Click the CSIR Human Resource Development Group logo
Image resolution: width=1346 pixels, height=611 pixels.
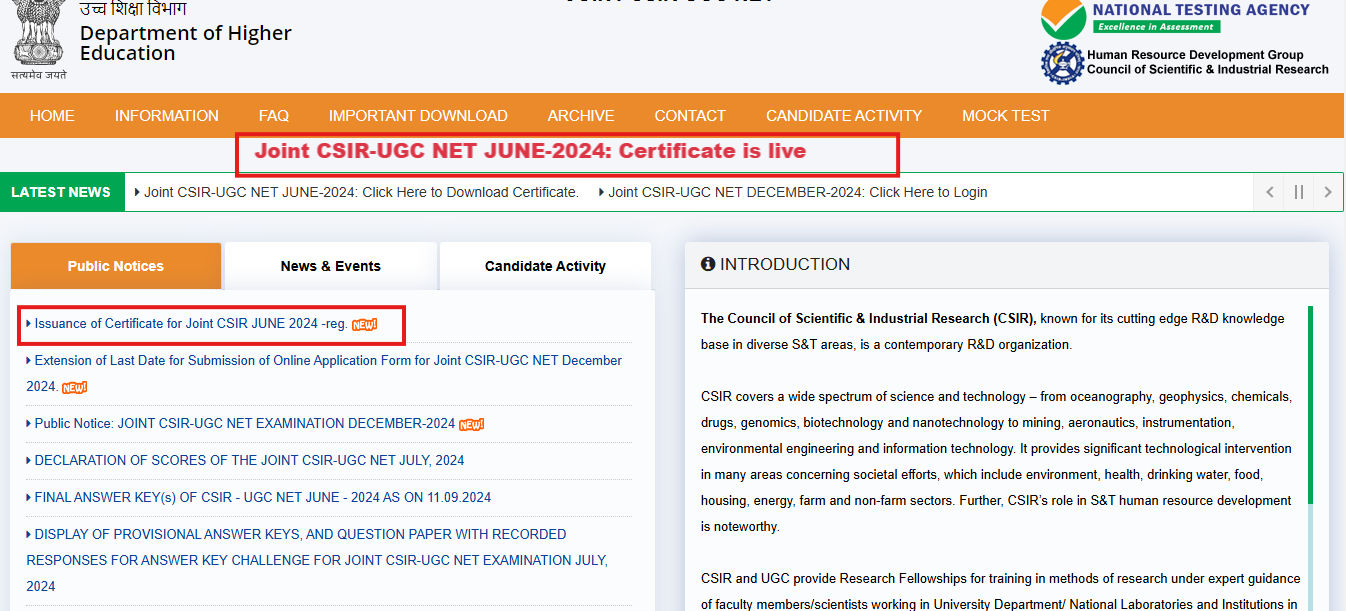coord(1063,63)
